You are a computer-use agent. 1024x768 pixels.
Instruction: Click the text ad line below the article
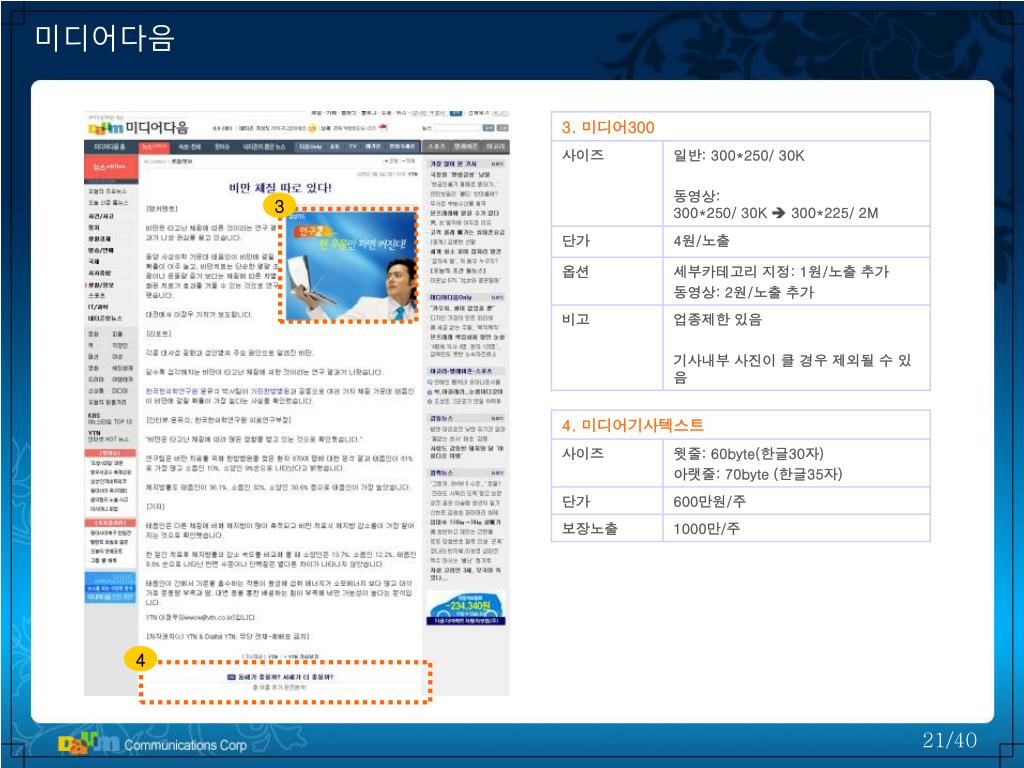tap(280, 677)
